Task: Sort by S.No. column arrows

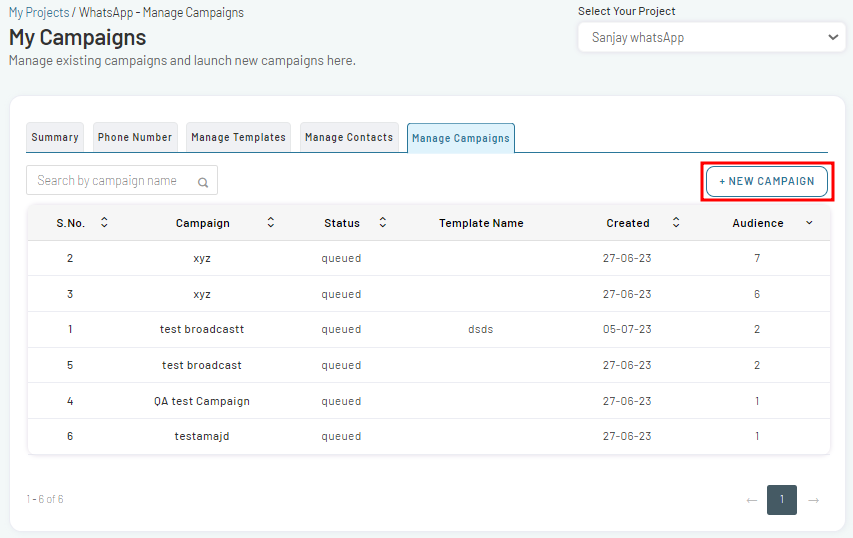Action: [x=104, y=222]
